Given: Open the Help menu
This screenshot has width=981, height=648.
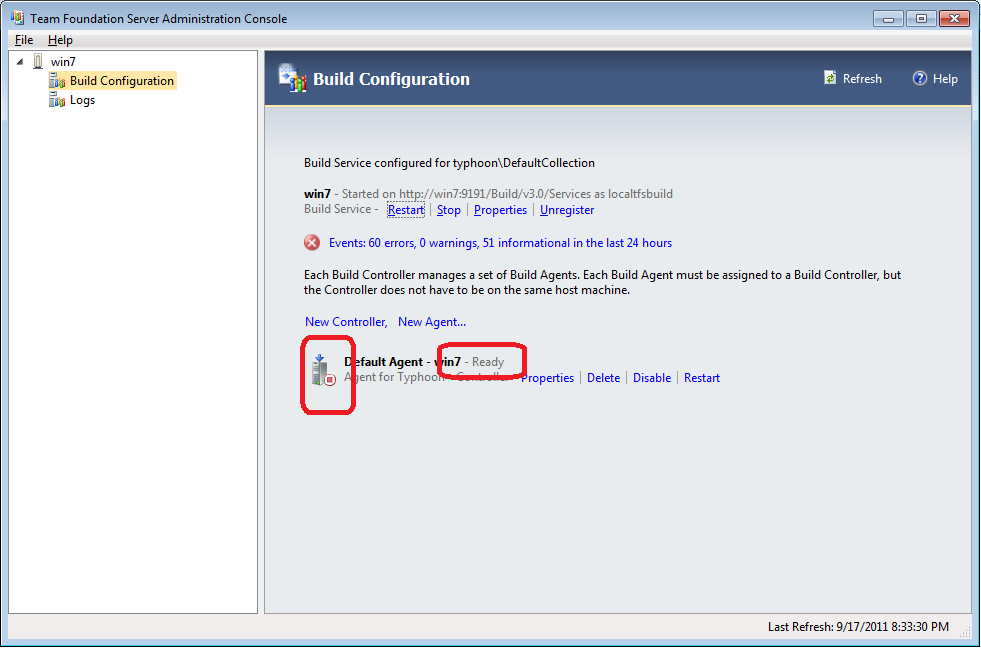Looking at the screenshot, I should pos(60,40).
